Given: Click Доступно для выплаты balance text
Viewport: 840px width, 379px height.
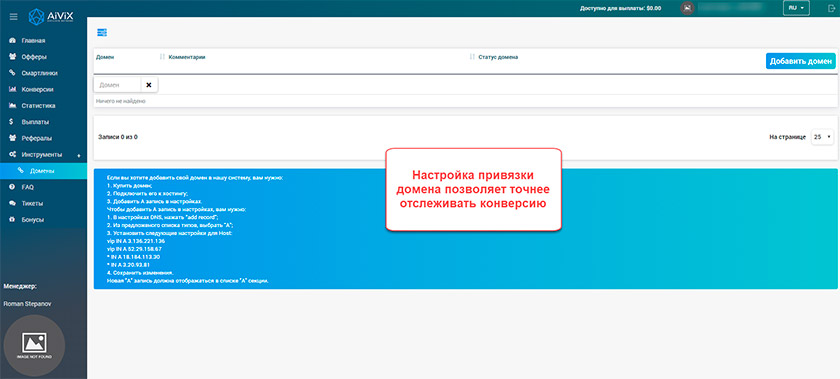Looking at the screenshot, I should [x=620, y=9].
